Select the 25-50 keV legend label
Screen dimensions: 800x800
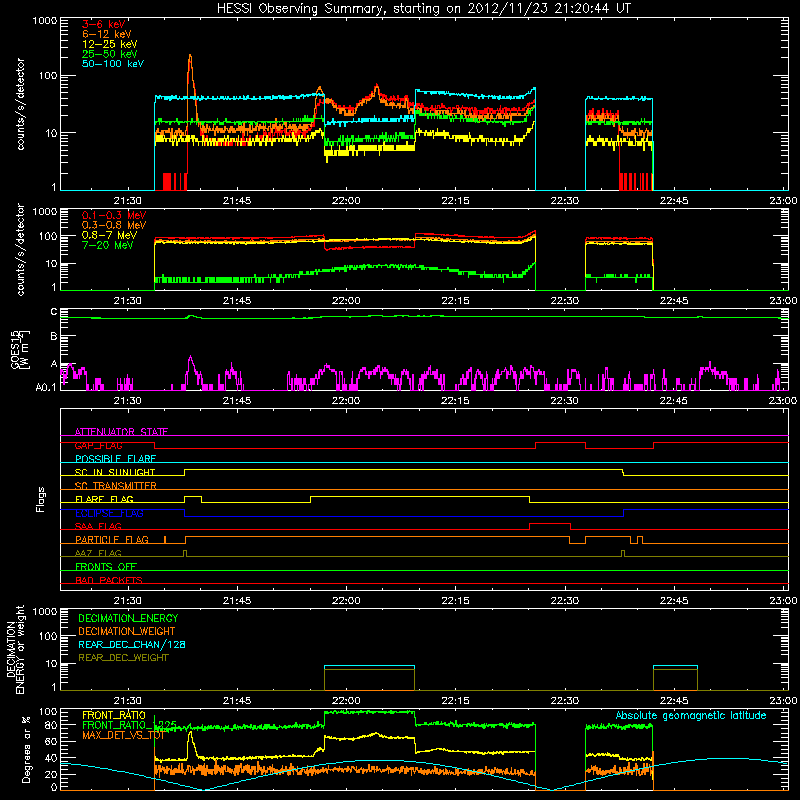tap(110, 54)
